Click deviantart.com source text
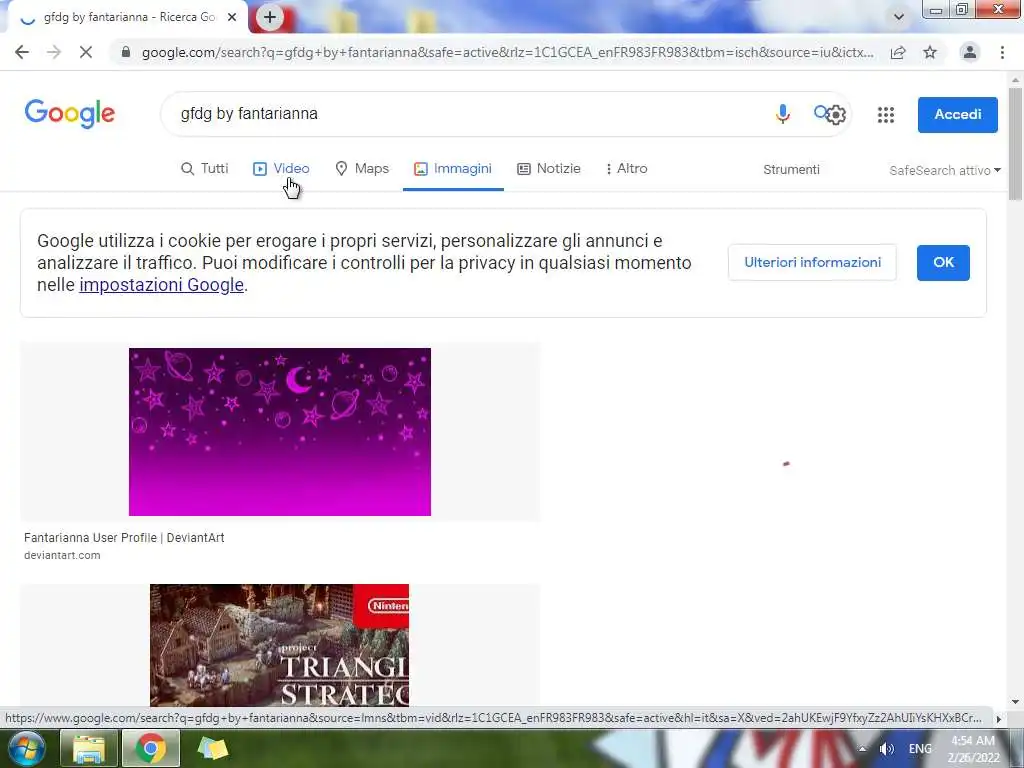The width and height of the screenshot is (1024, 768). tap(62, 555)
